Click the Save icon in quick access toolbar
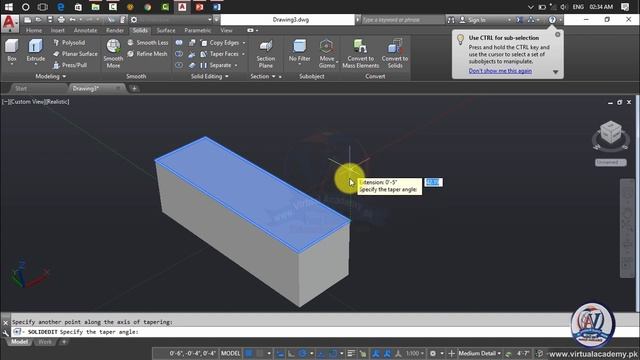 pyautogui.click(x=50, y=20)
